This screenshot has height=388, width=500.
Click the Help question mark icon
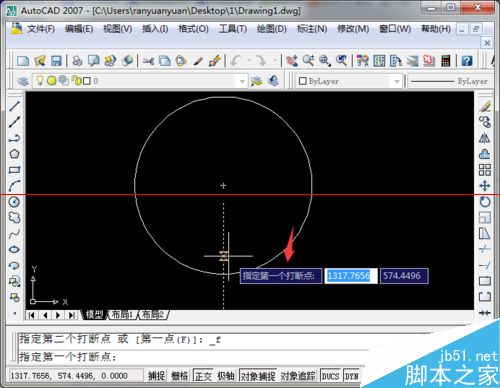pos(467,61)
